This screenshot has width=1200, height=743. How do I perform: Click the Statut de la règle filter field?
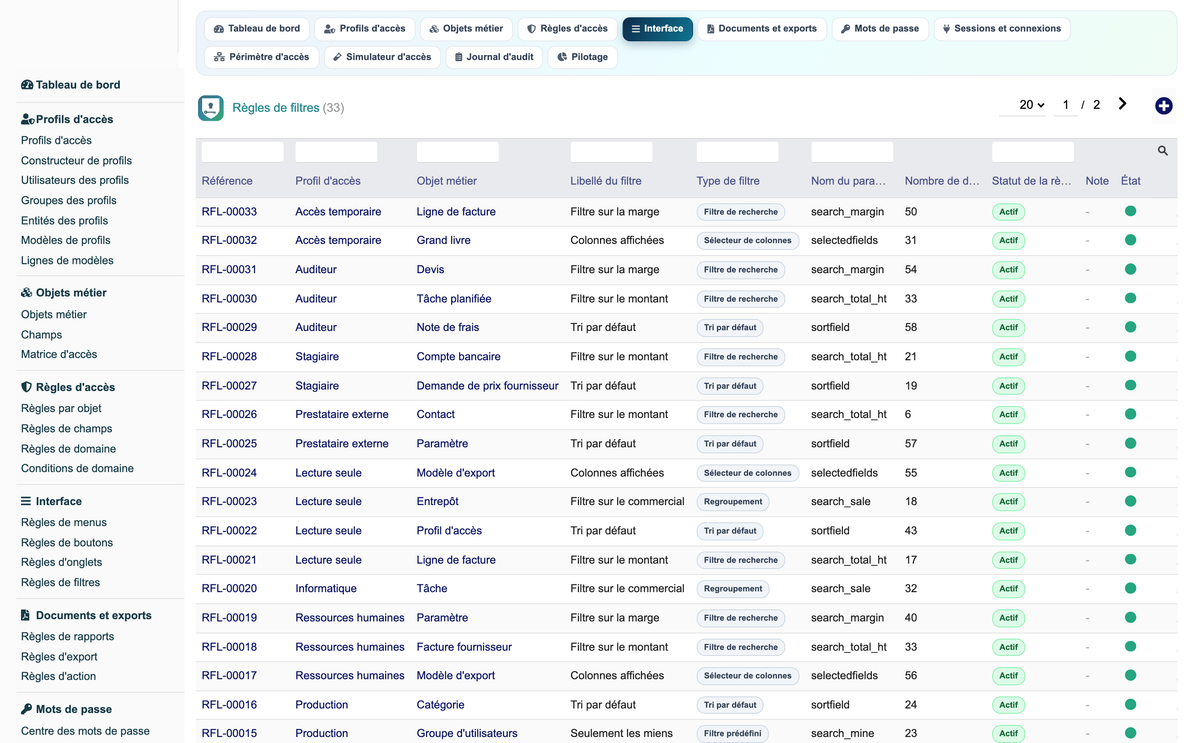[x=1033, y=152]
